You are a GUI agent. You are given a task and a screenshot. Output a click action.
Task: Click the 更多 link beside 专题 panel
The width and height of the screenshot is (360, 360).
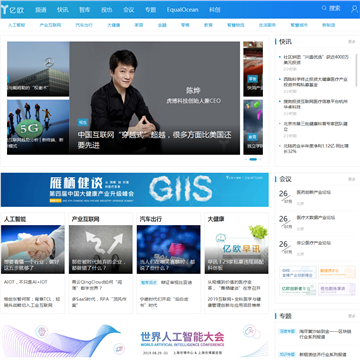click(x=352, y=316)
